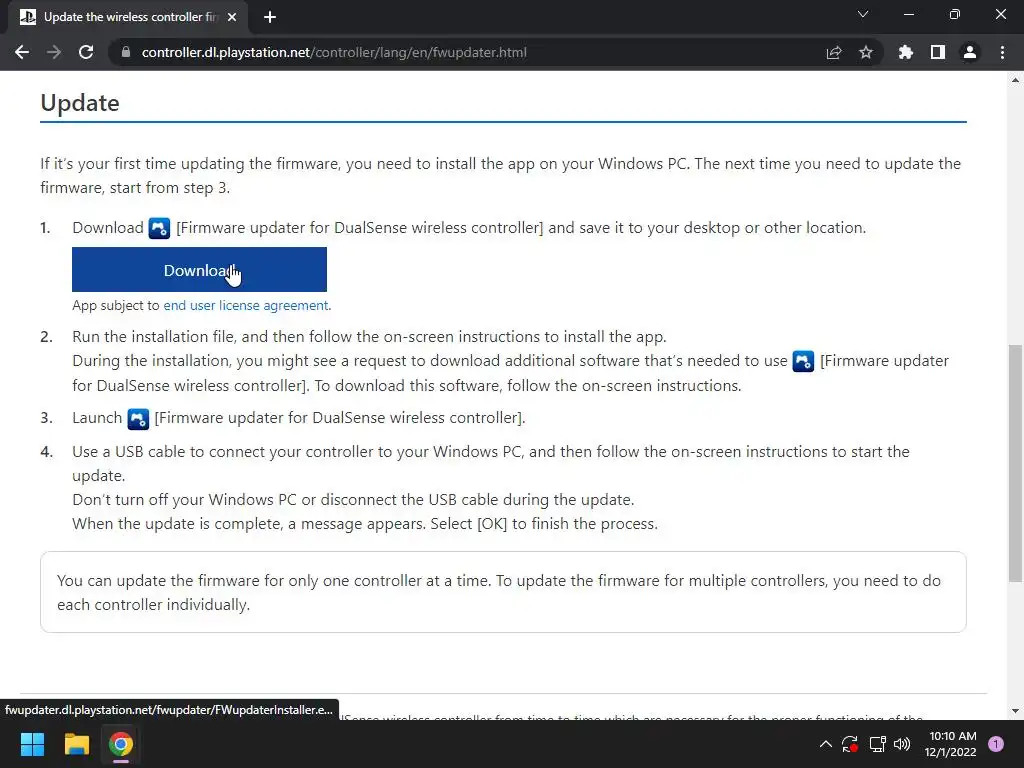Open the Windows Start menu
Screen dimensions: 1024x768
(32, 744)
